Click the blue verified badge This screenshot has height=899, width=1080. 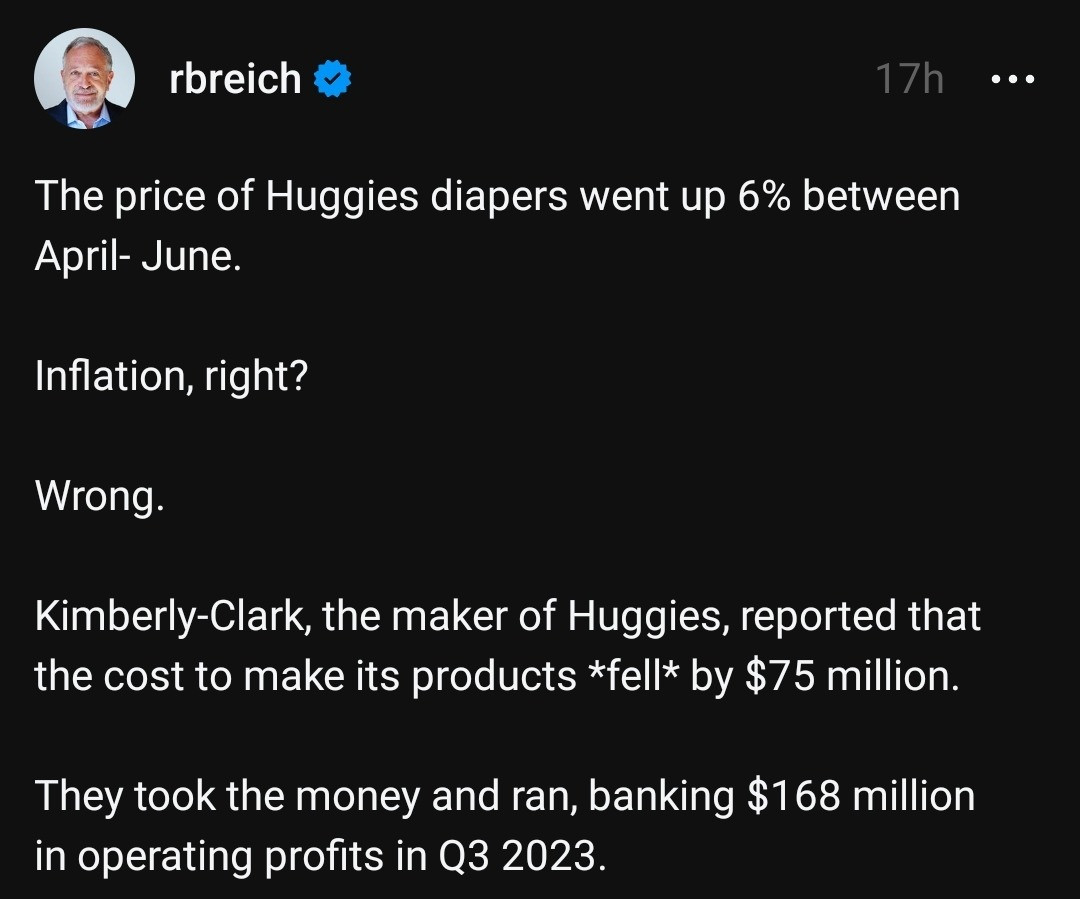click(x=333, y=79)
